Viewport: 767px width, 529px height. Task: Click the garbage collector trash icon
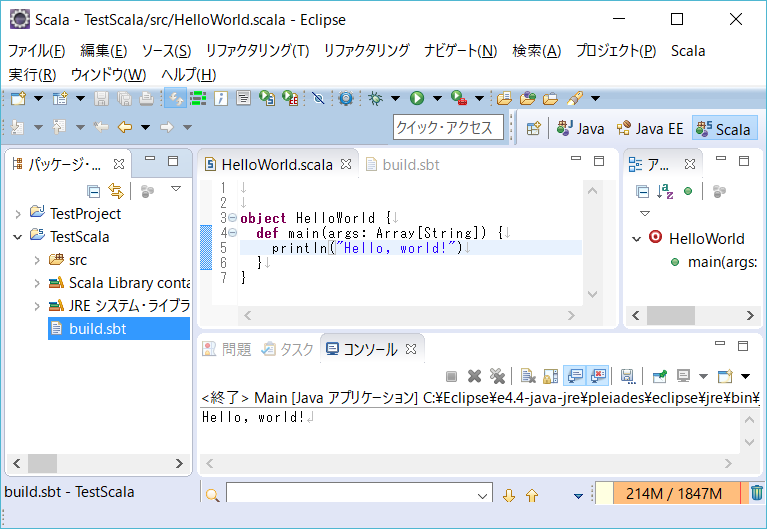tap(756, 492)
